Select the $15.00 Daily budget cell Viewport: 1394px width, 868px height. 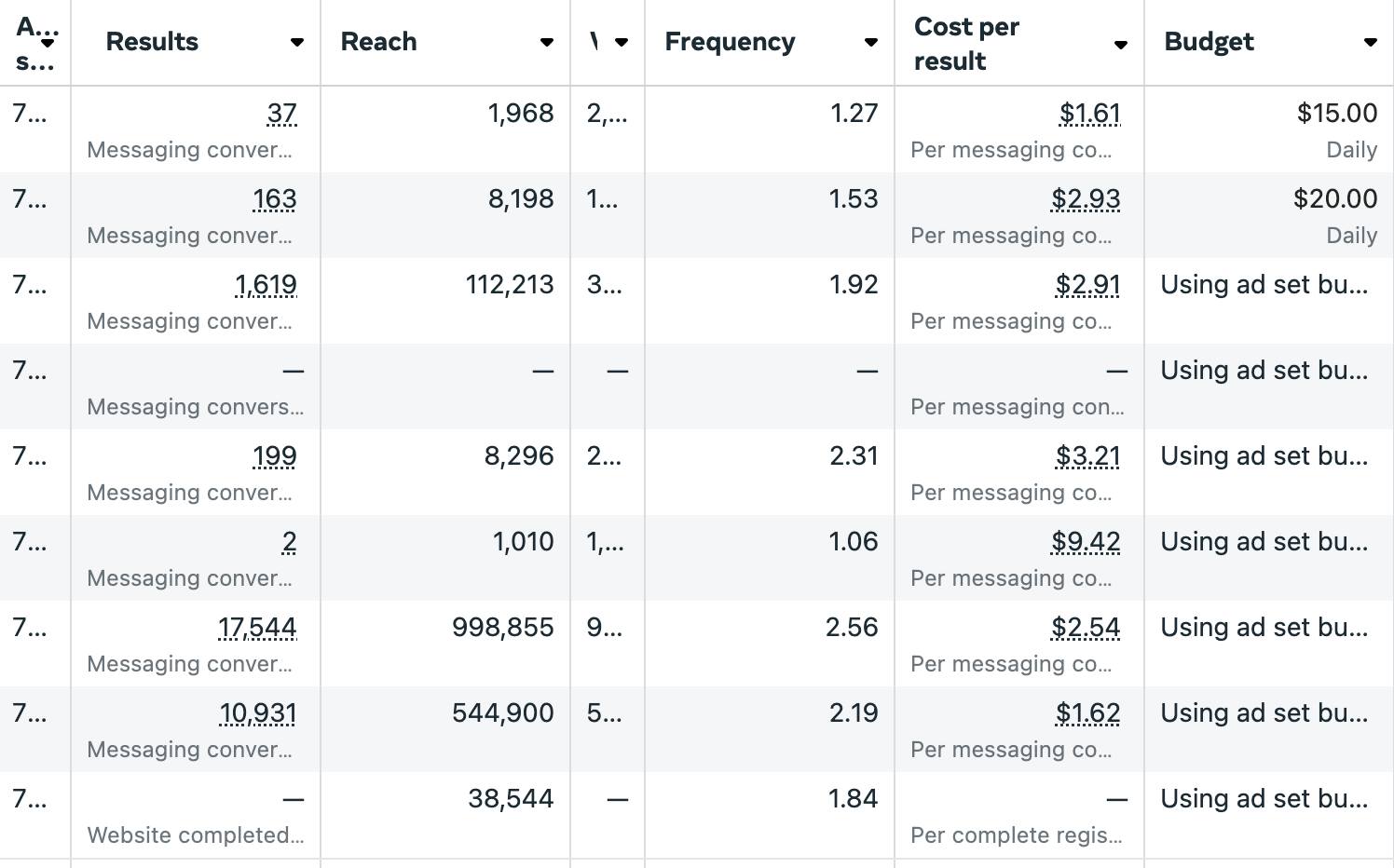[1269, 129]
